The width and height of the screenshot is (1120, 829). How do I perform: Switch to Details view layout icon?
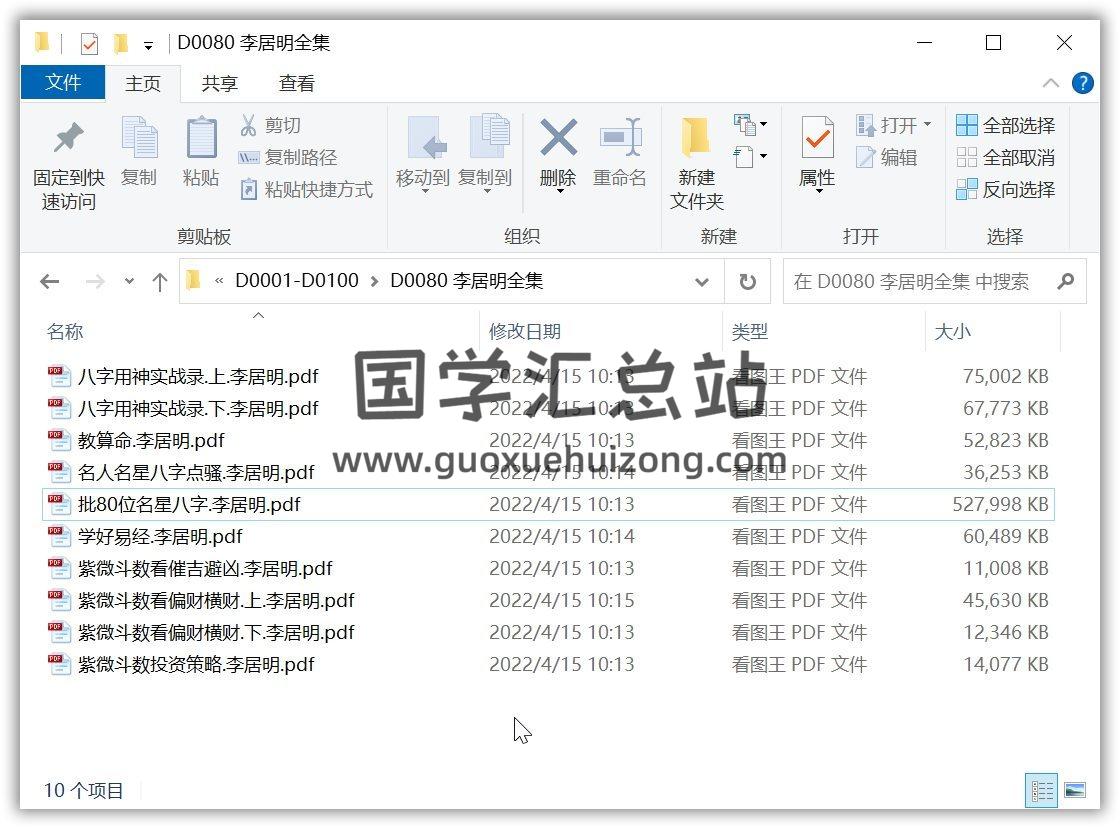click(x=1042, y=790)
